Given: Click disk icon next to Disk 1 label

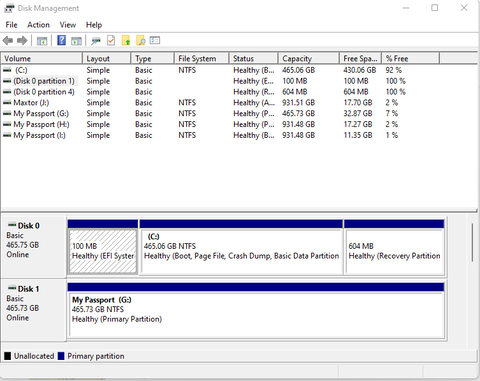Looking at the screenshot, I should [x=12, y=288].
